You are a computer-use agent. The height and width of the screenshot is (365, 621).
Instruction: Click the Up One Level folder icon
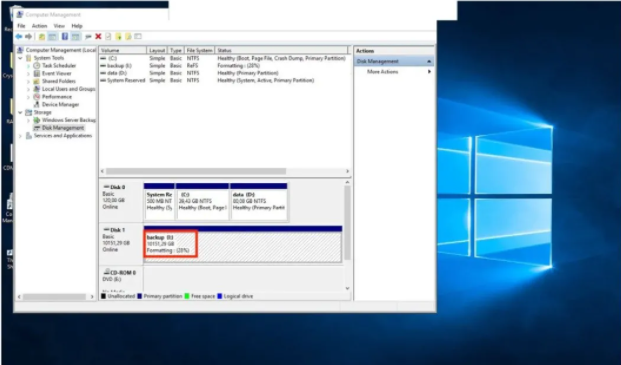(42, 36)
